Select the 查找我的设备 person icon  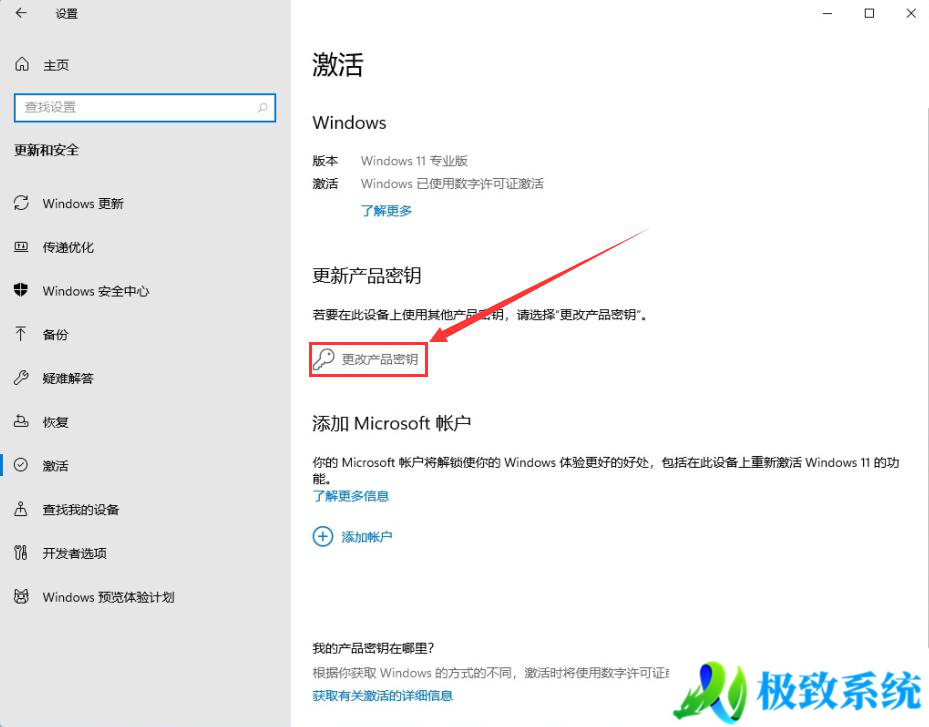[x=21, y=509]
